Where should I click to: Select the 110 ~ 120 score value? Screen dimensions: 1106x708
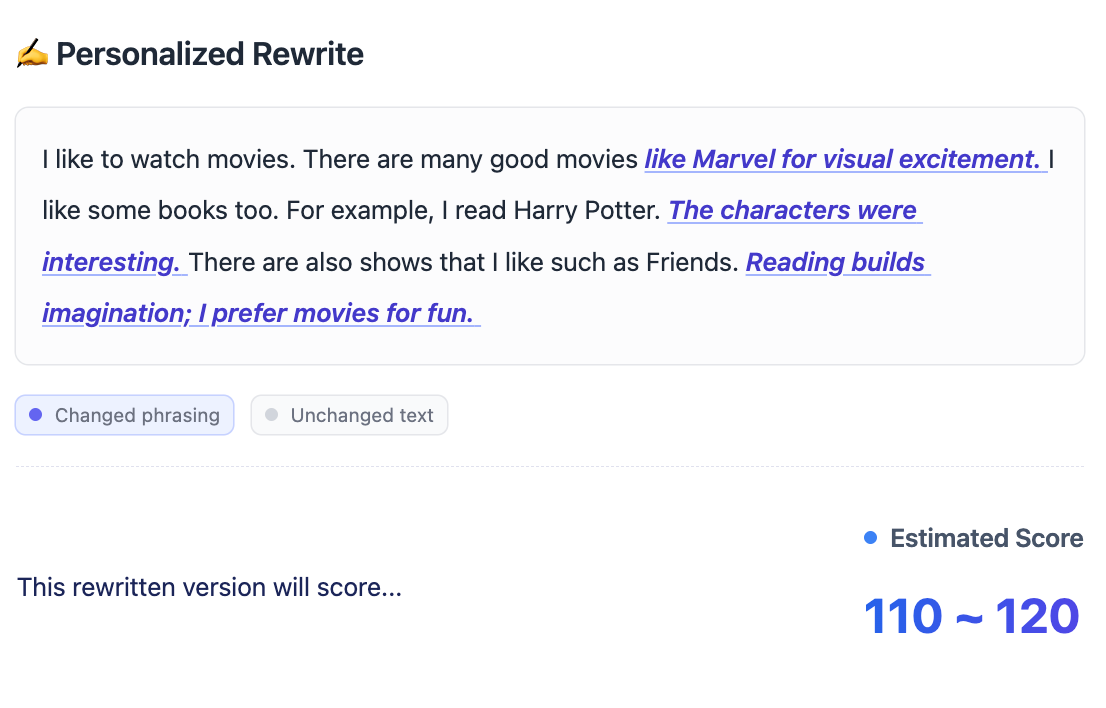(971, 616)
